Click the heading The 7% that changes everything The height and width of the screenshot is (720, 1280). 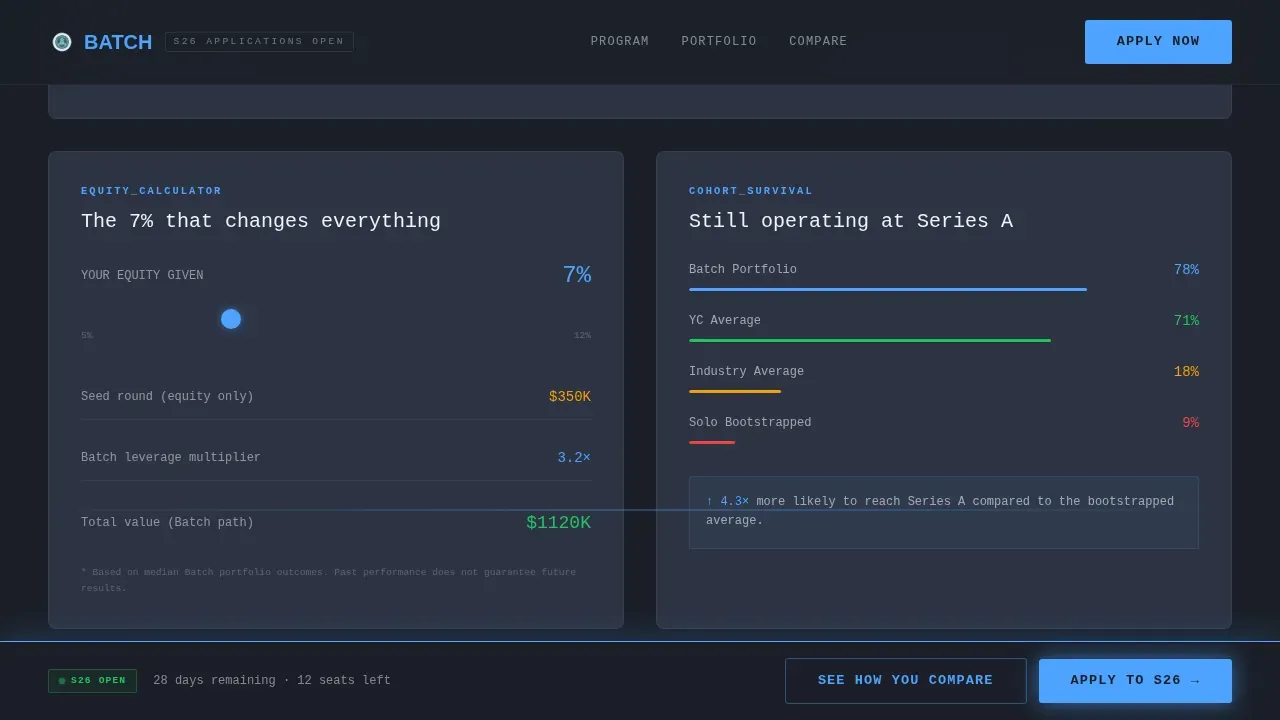click(261, 221)
